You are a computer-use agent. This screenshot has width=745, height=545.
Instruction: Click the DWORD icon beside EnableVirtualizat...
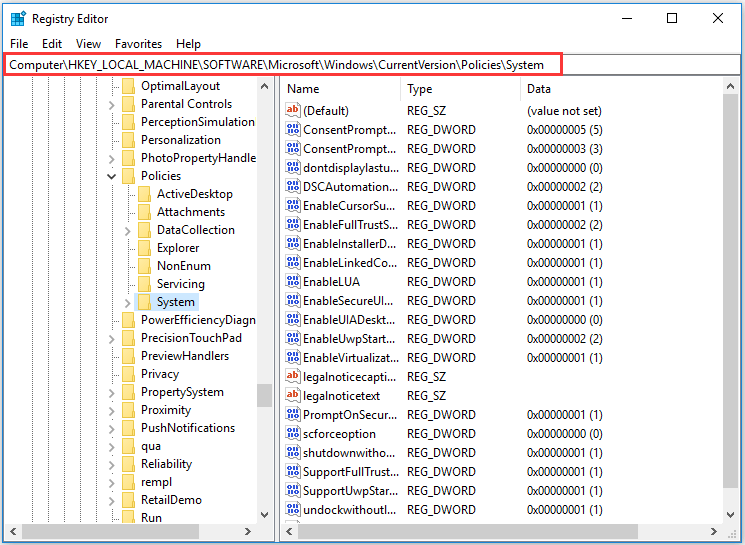click(x=293, y=357)
